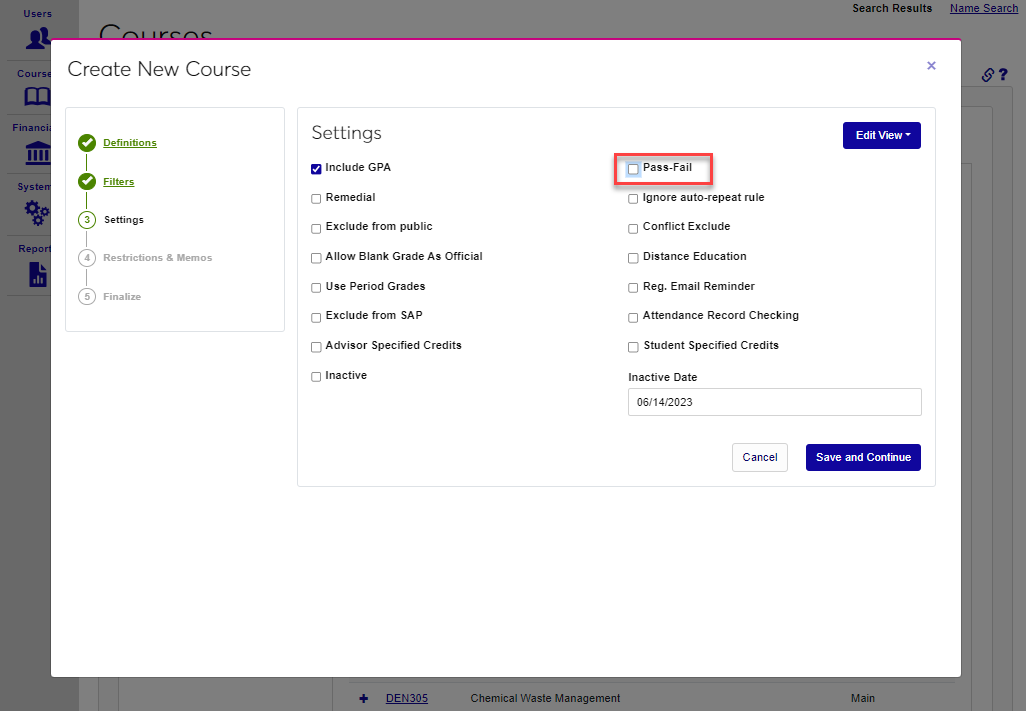The width and height of the screenshot is (1026, 711).
Task: Open the System gears icon
Action: pos(37,213)
